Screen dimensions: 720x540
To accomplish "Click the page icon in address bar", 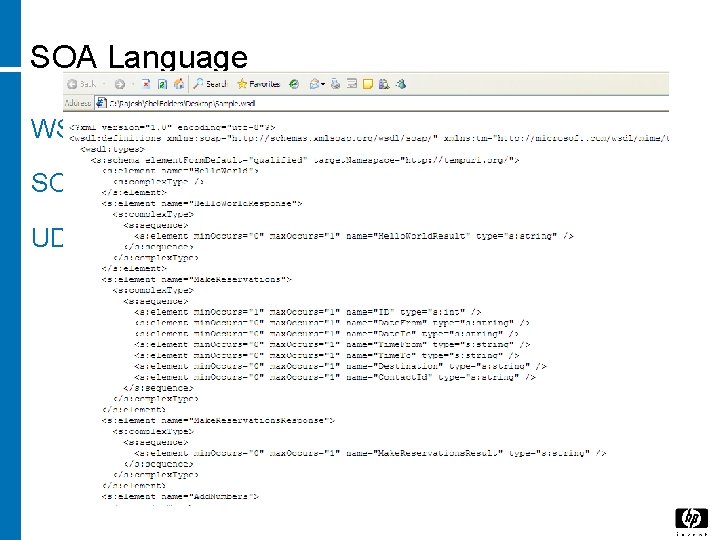I will pyautogui.click(x=101, y=103).
